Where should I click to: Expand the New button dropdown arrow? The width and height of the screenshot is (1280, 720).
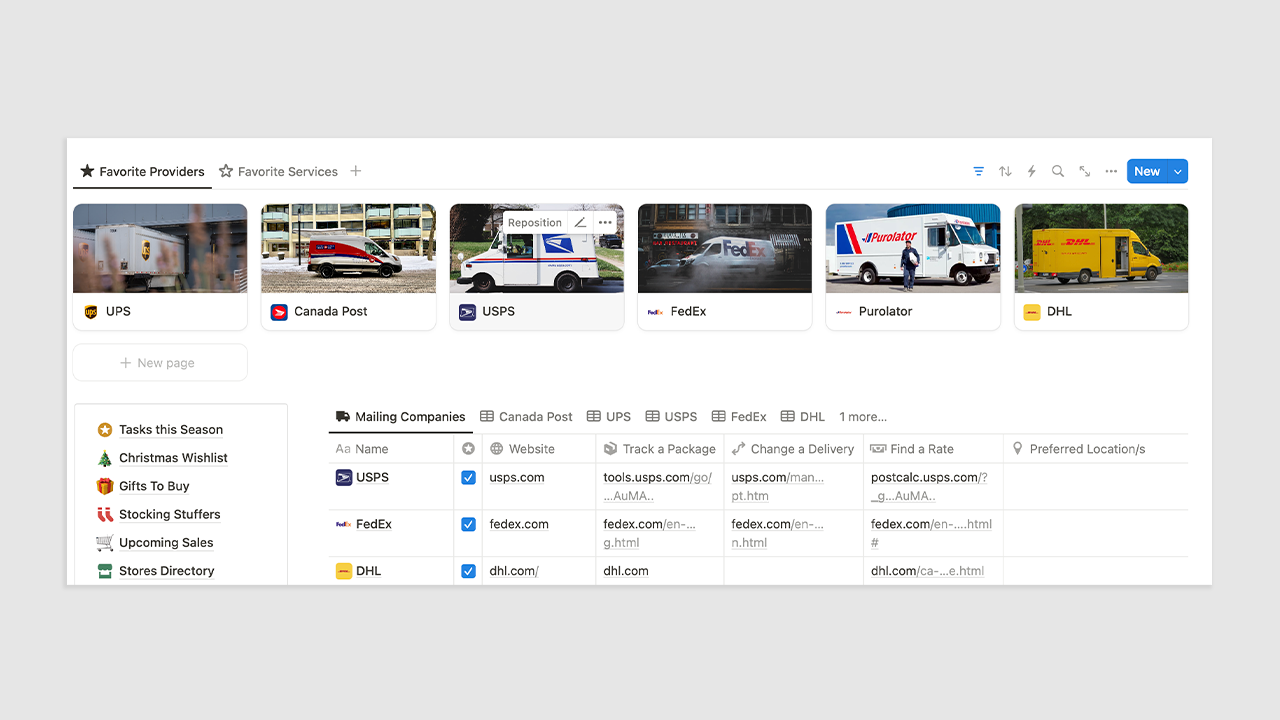(x=1178, y=171)
